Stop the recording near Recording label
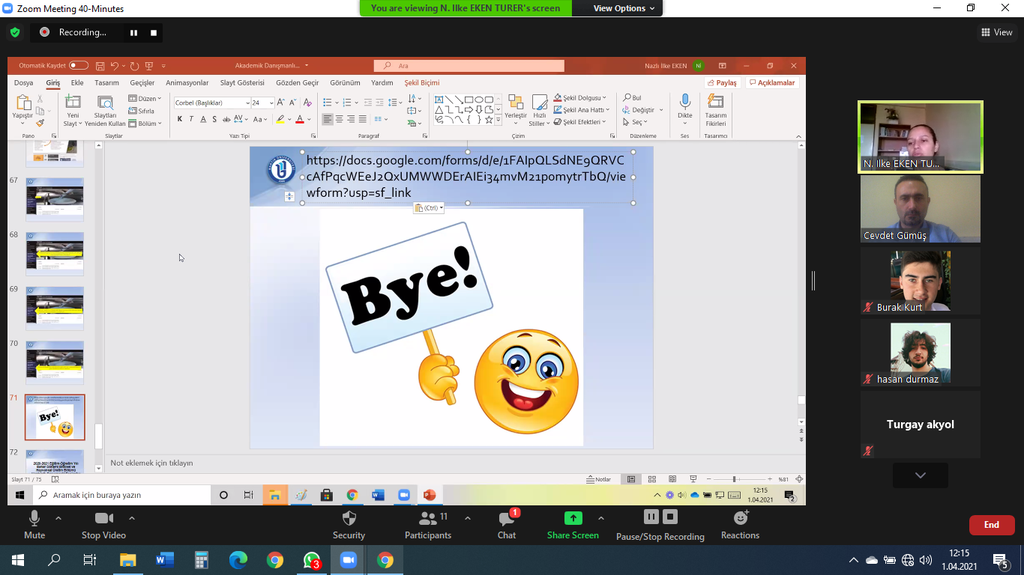This screenshot has height=575, width=1024. pos(153,33)
